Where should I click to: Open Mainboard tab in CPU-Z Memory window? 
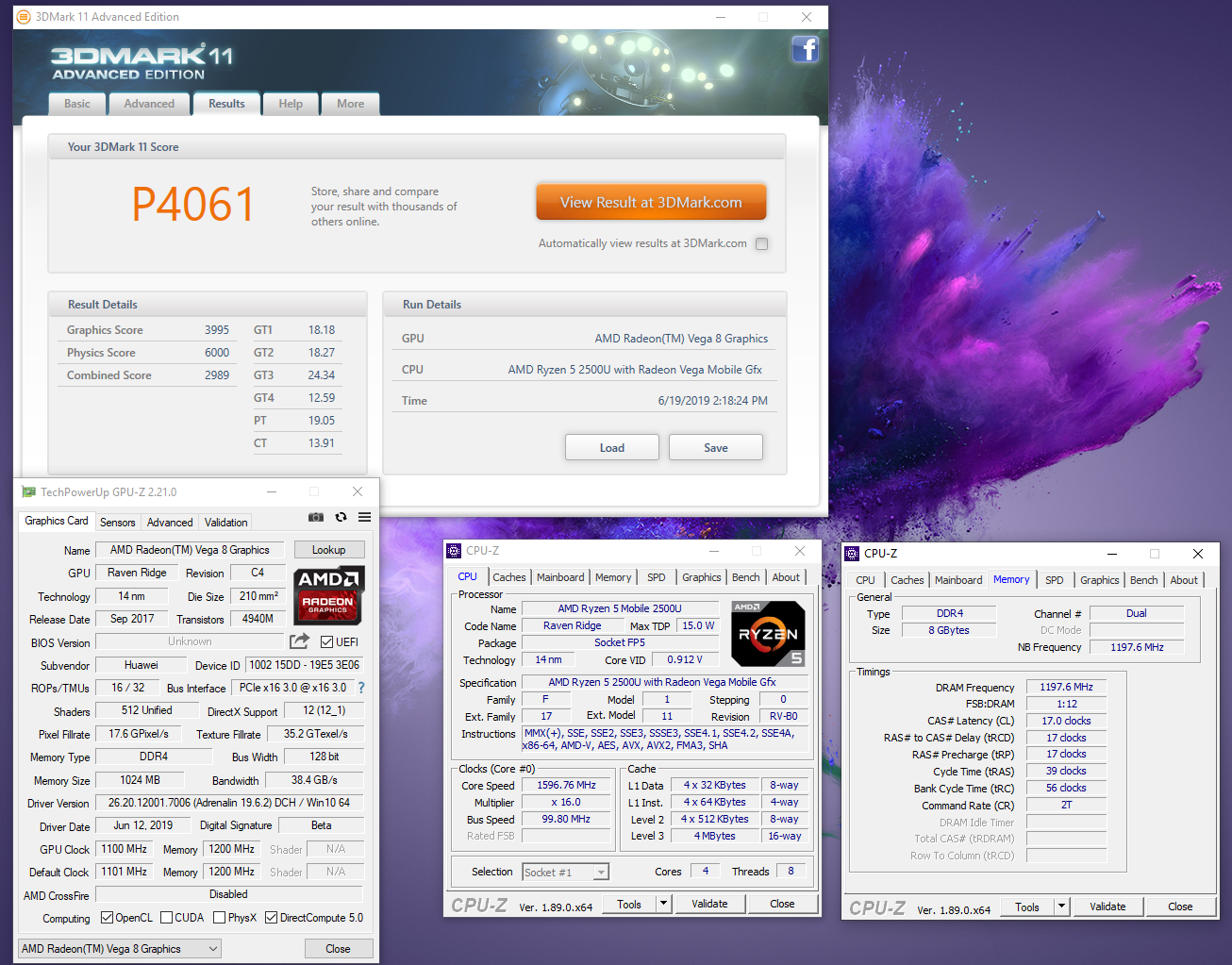point(958,580)
